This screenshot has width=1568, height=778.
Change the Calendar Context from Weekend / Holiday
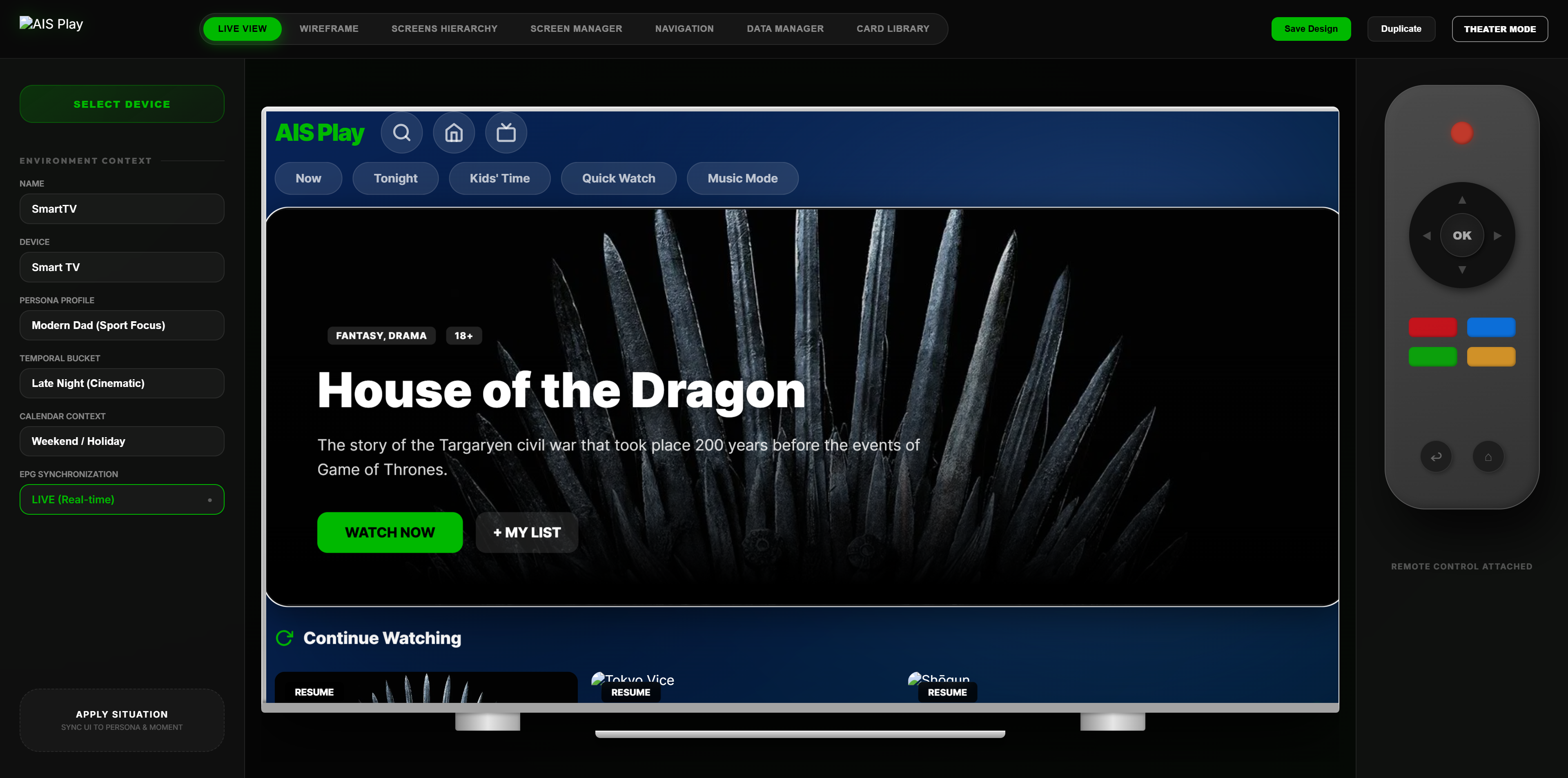(x=122, y=441)
